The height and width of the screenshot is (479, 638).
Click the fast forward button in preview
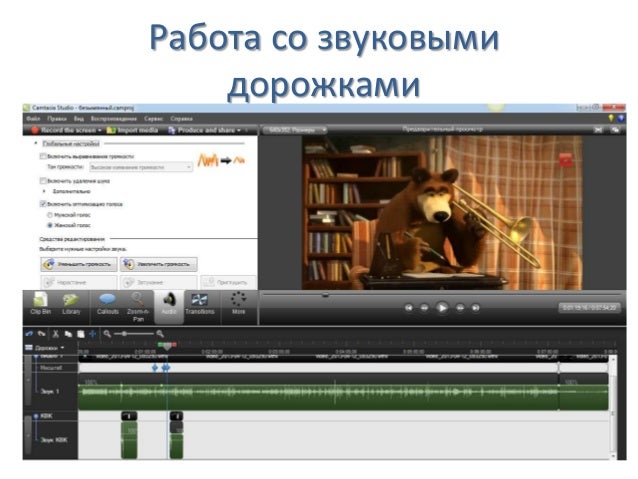(x=460, y=308)
